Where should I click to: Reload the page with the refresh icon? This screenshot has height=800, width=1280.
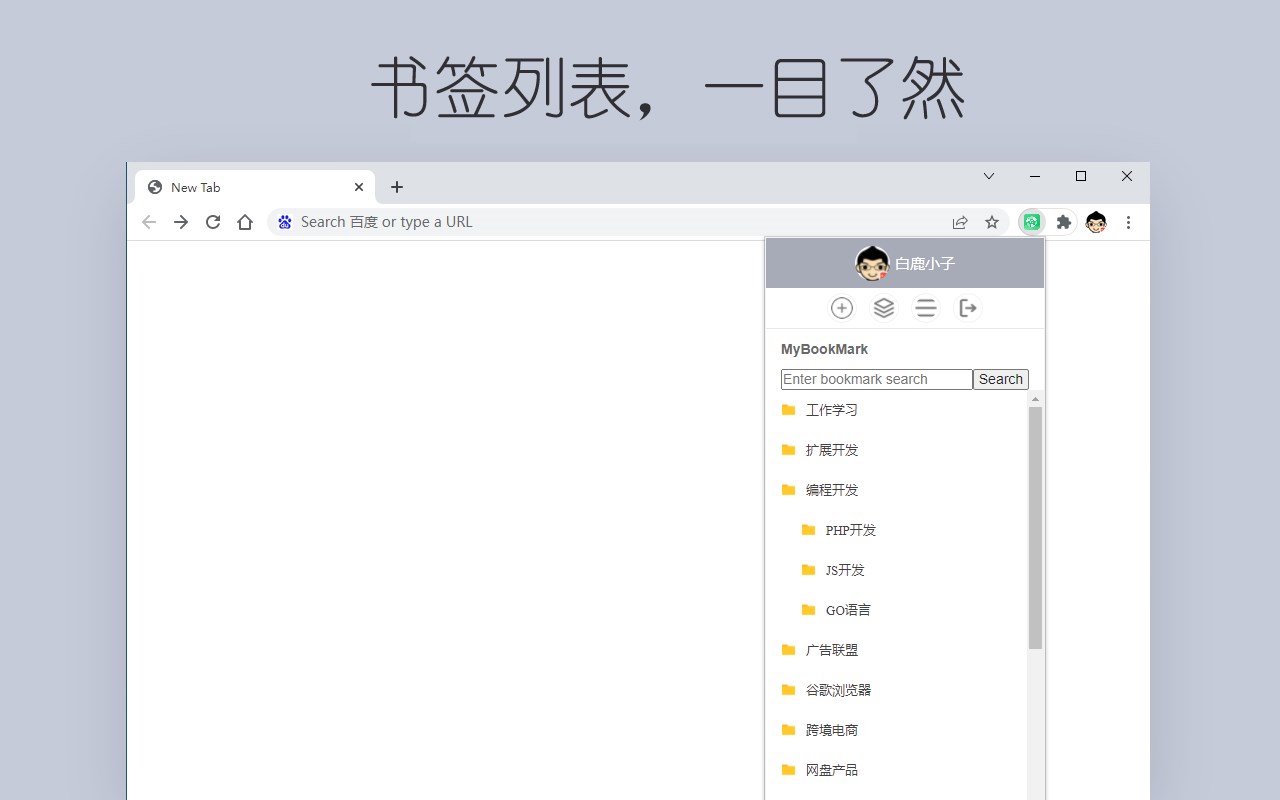point(213,222)
